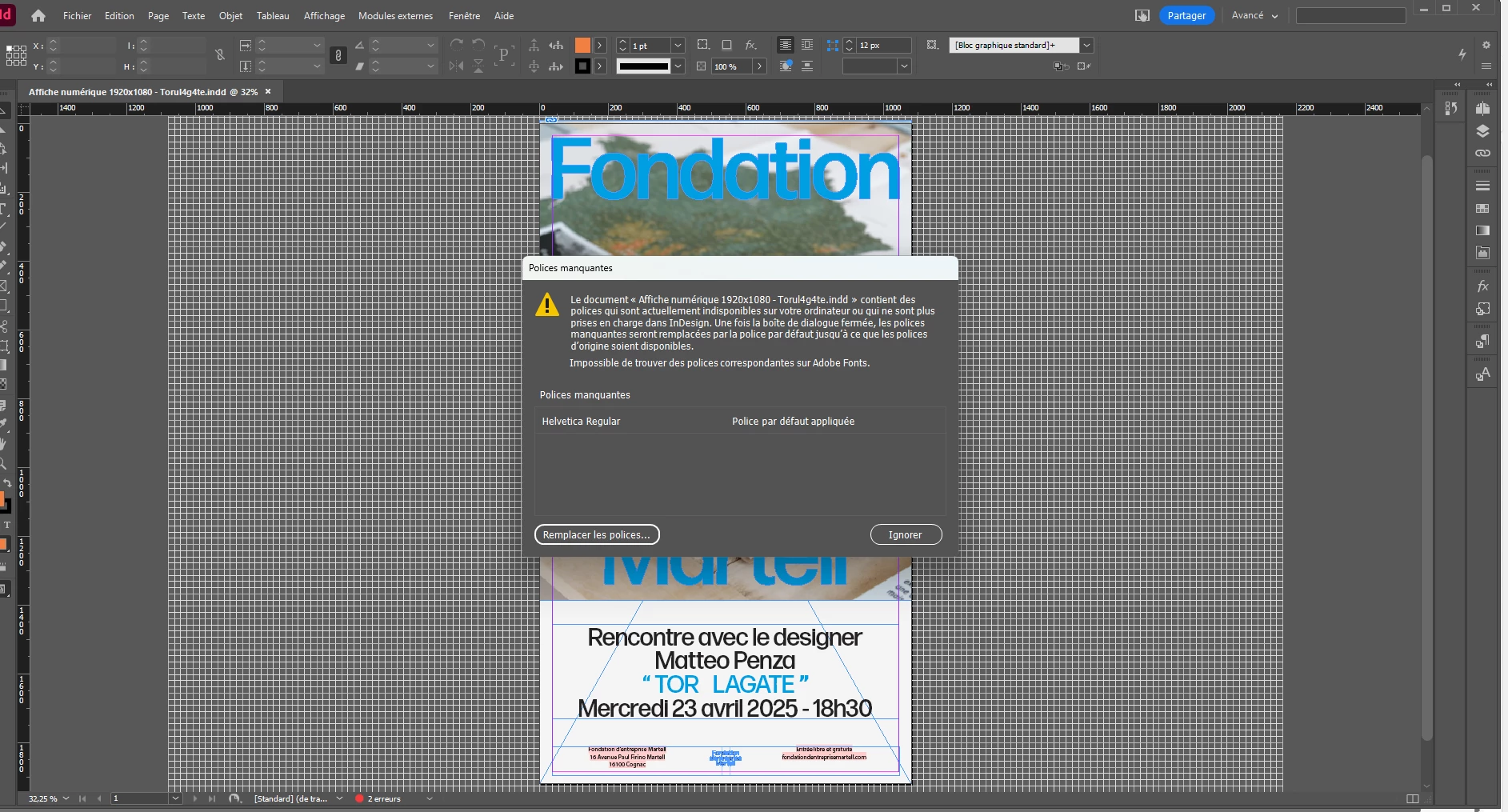The width and height of the screenshot is (1508, 812).
Task: Open the Edition menu
Action: click(x=119, y=16)
